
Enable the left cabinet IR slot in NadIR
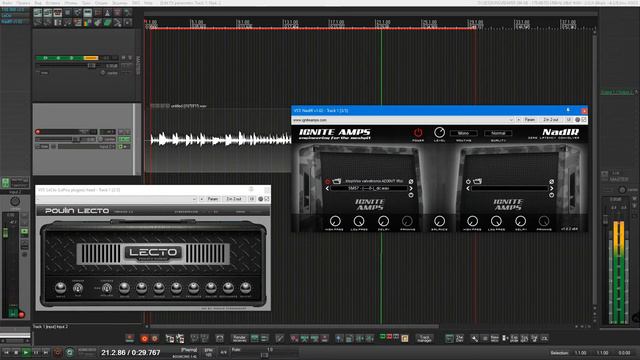pos(328,181)
